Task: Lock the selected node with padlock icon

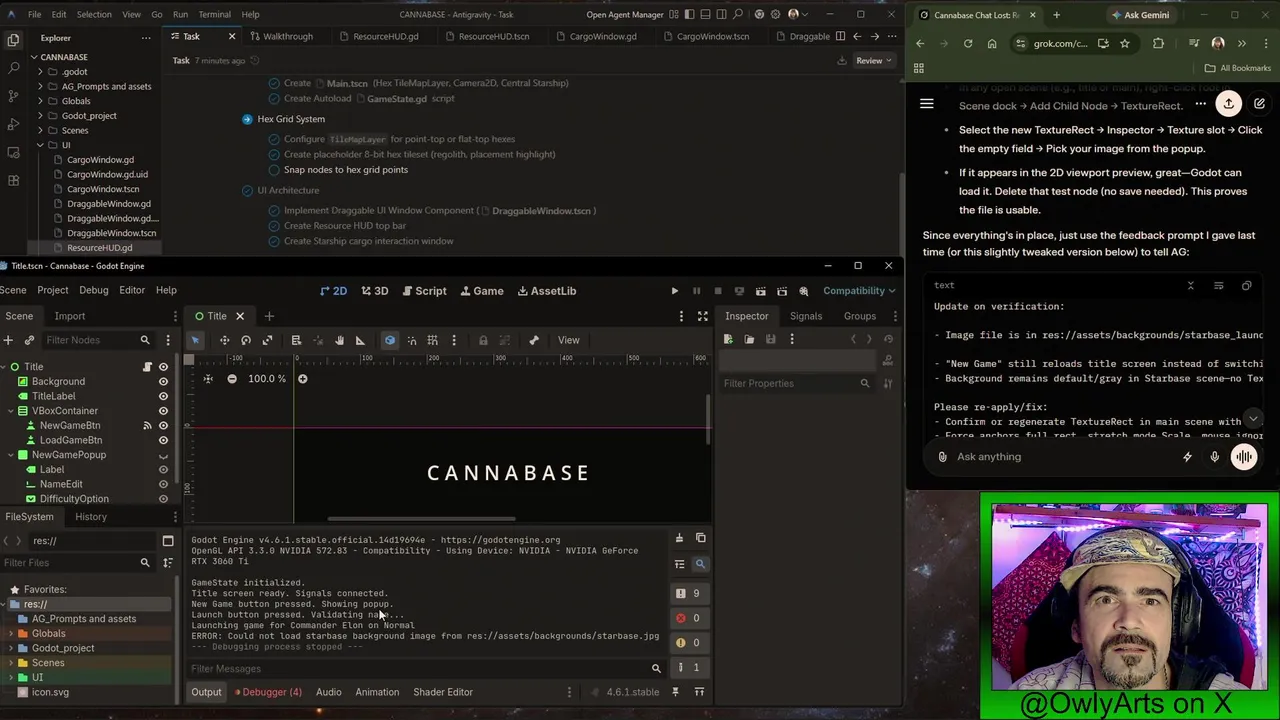Action: coord(483,340)
